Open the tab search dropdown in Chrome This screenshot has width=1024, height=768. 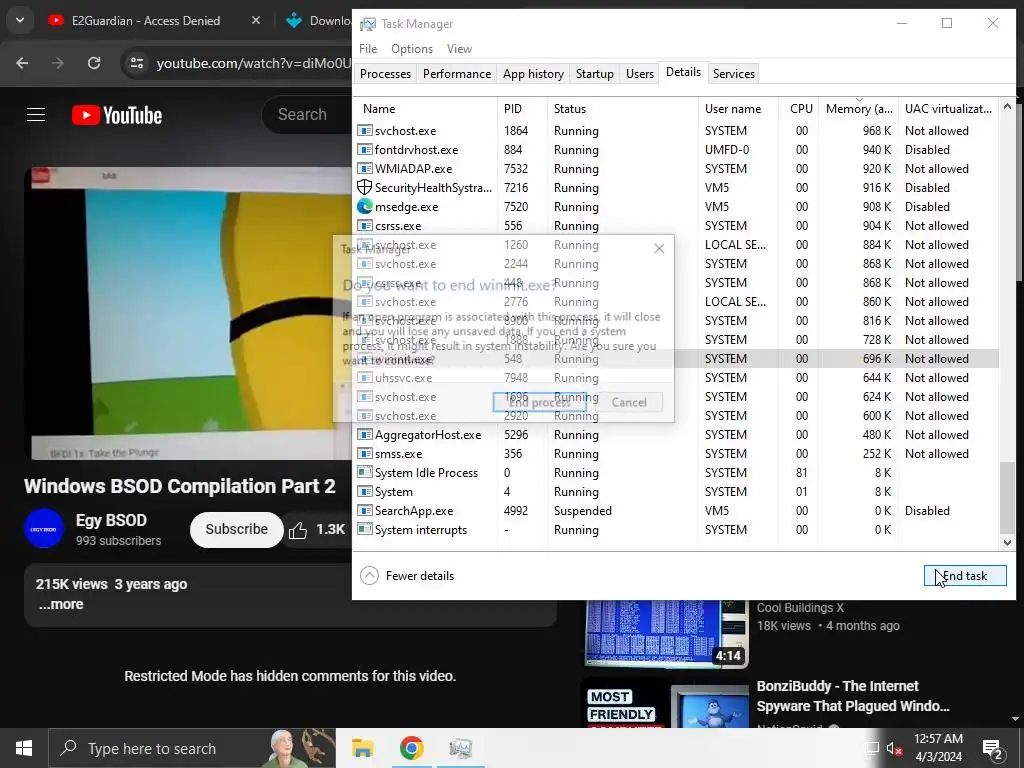tap(20, 20)
